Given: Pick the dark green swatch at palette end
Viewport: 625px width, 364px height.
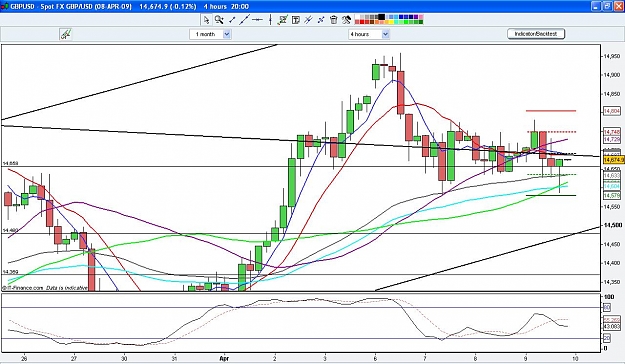Looking at the screenshot, I should pyautogui.click(x=421, y=22).
